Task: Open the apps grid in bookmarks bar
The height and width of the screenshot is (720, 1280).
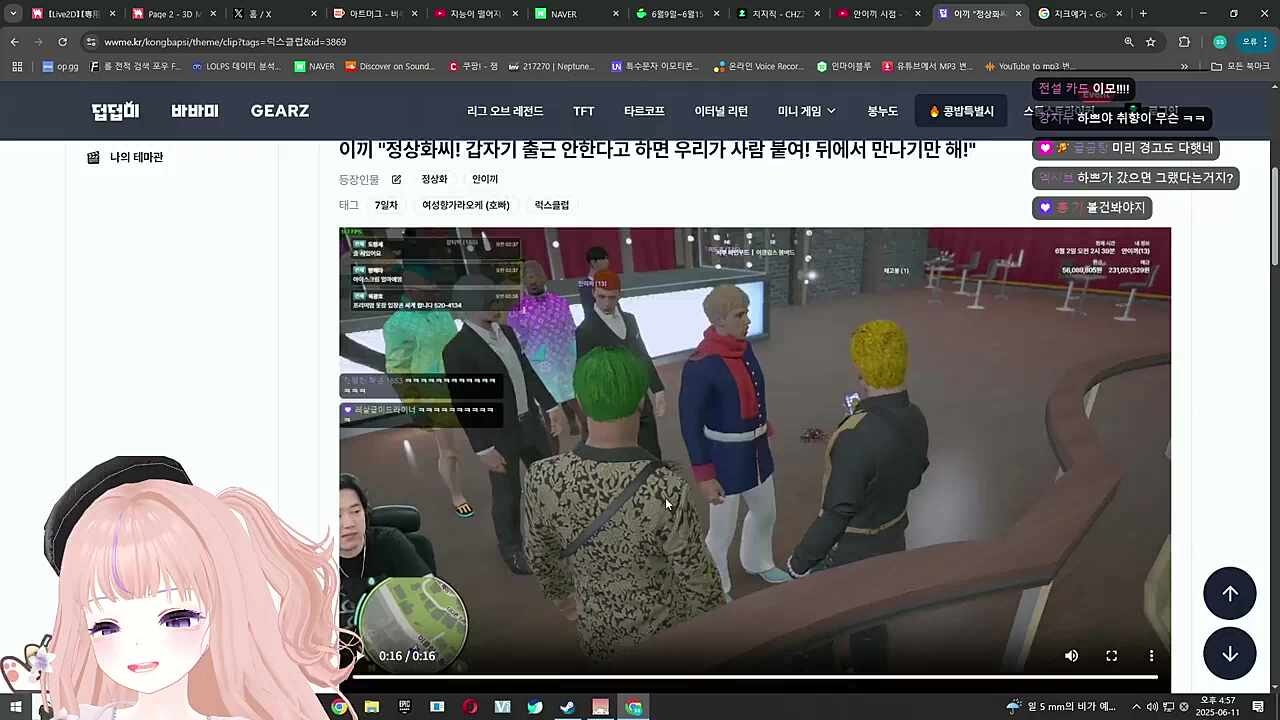Action: pyautogui.click(x=17, y=66)
